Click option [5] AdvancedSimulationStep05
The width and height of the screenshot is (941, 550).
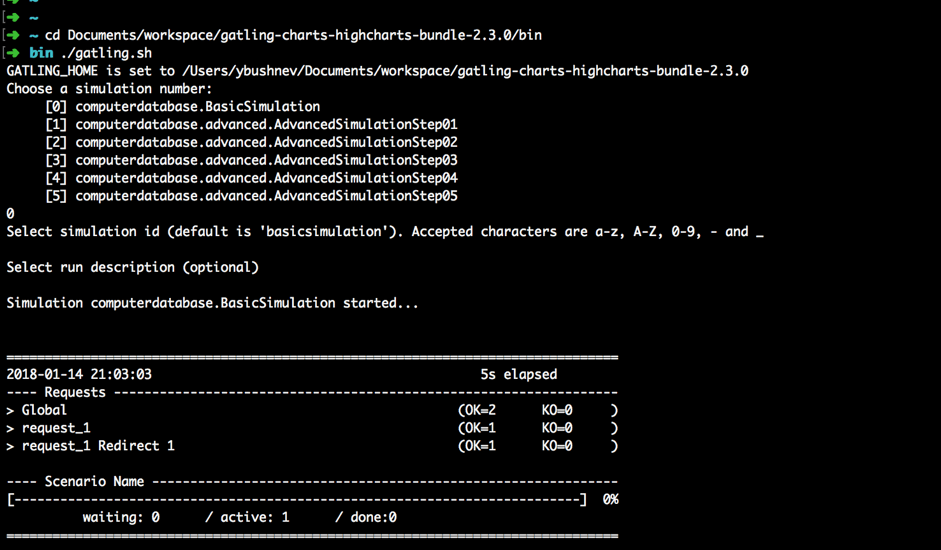(x=251, y=196)
